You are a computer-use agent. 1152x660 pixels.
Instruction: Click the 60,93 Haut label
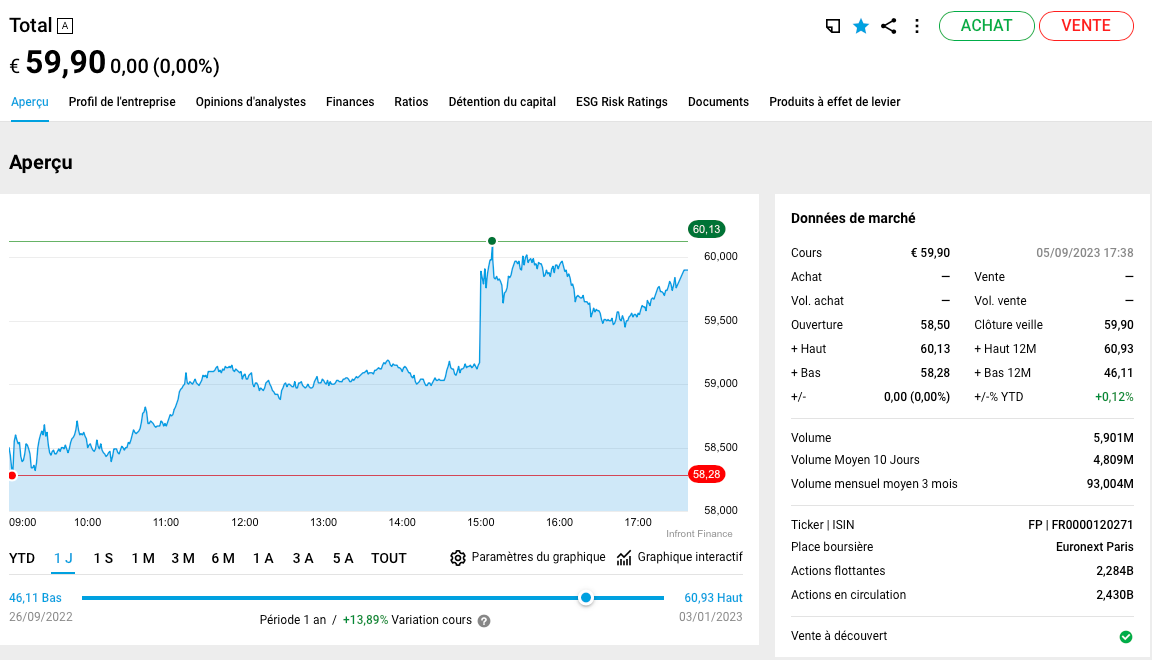(713, 598)
